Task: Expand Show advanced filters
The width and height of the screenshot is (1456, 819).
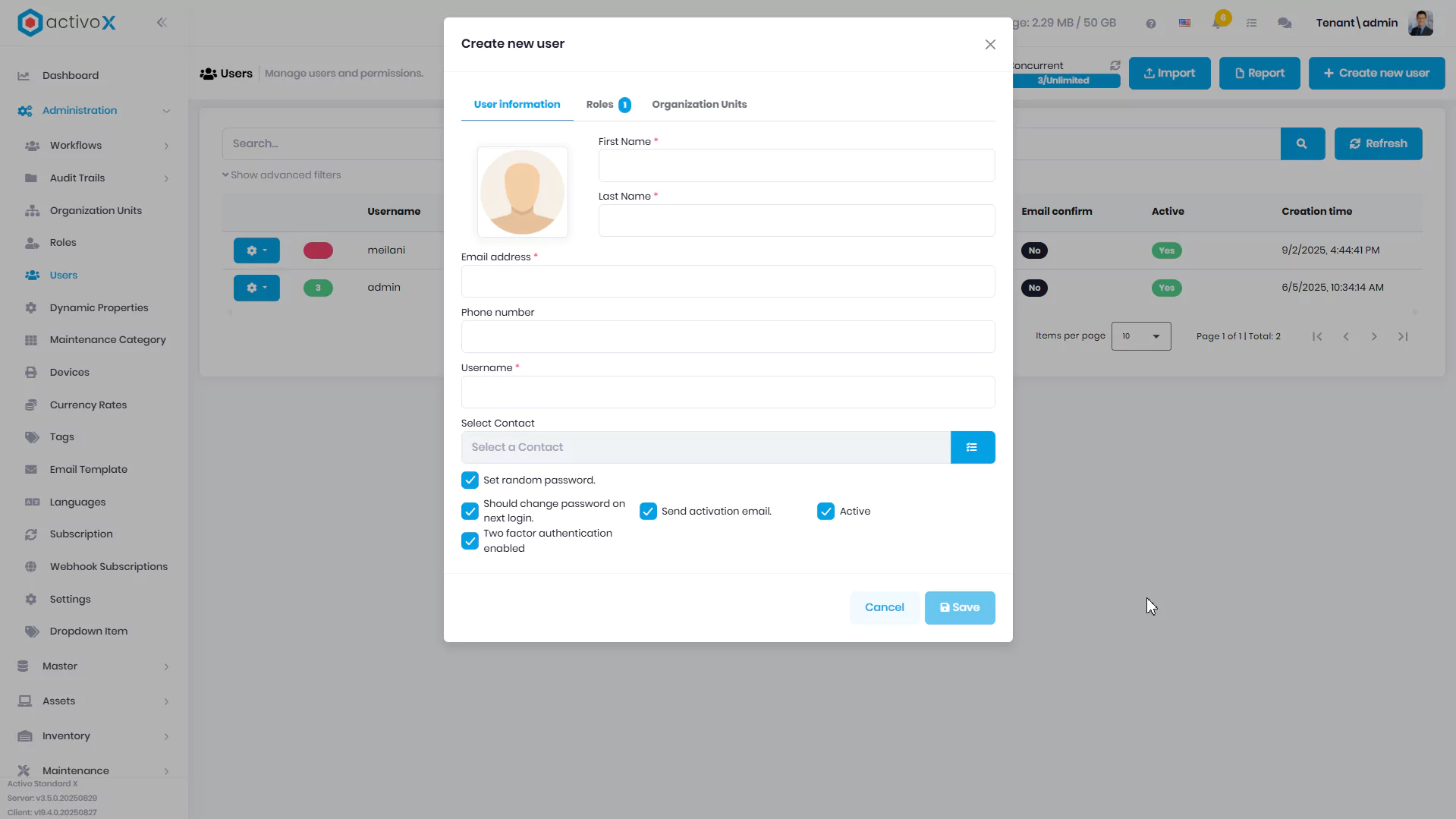Action: [281, 175]
